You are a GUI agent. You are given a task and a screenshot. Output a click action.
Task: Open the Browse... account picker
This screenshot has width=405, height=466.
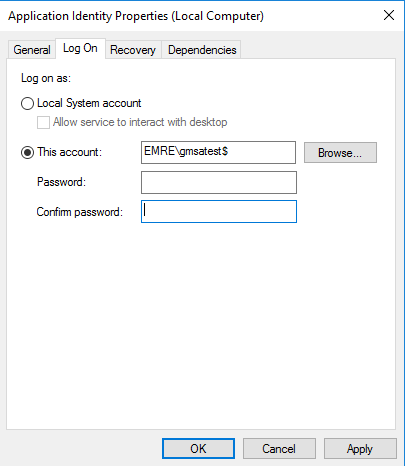click(340, 153)
